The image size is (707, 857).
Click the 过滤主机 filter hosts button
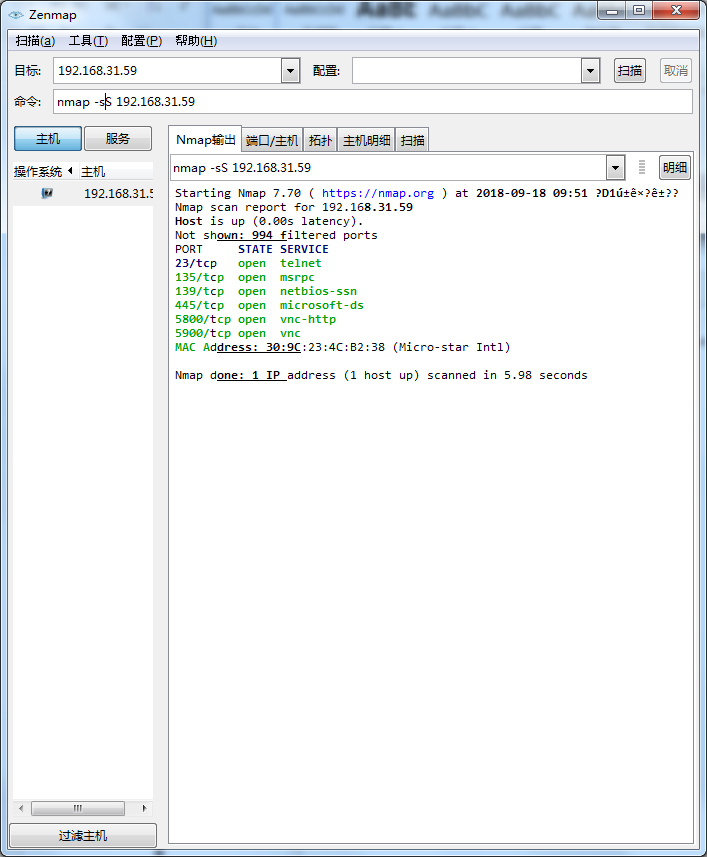[83, 836]
